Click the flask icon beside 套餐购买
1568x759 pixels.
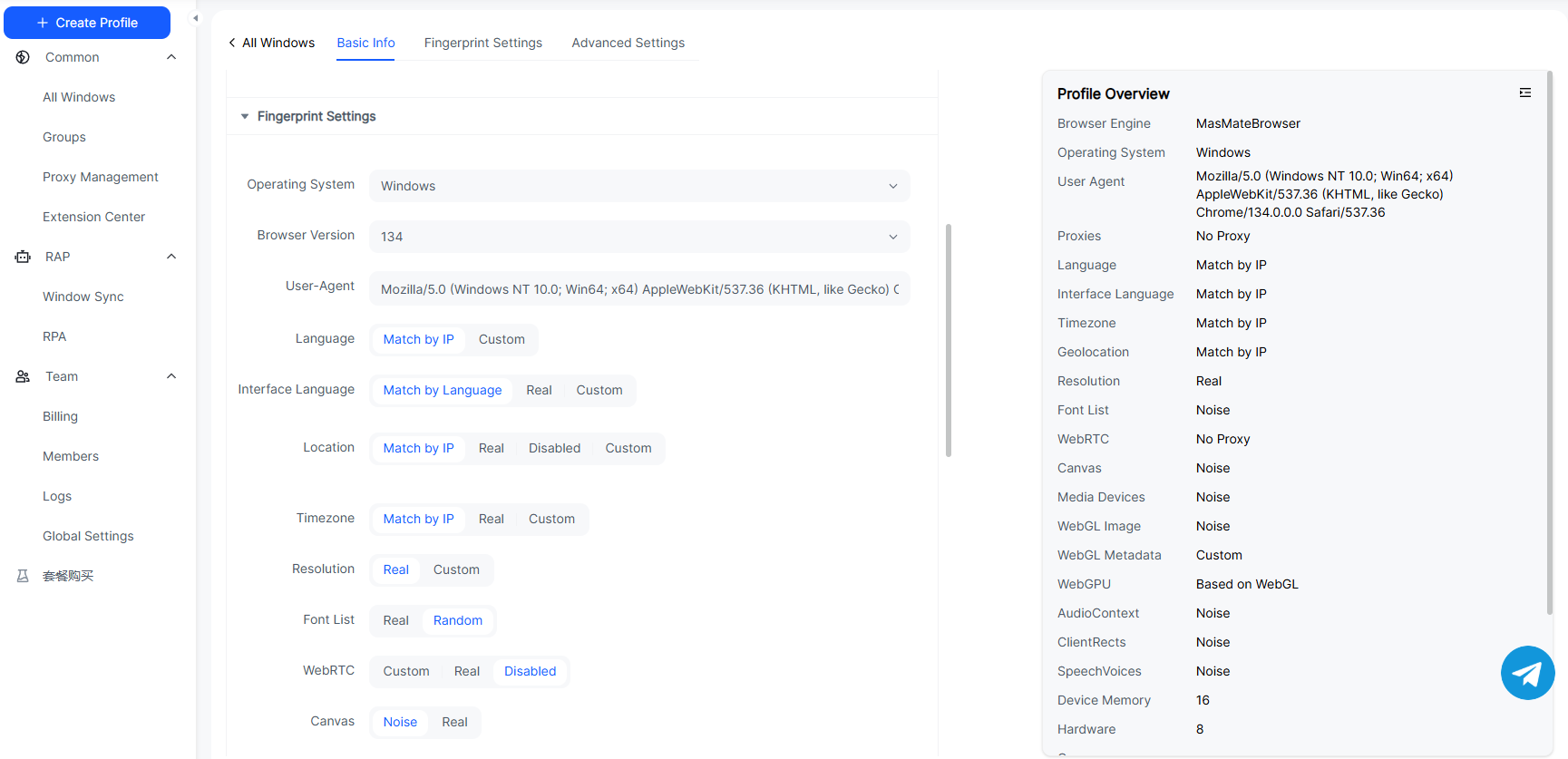point(23,576)
